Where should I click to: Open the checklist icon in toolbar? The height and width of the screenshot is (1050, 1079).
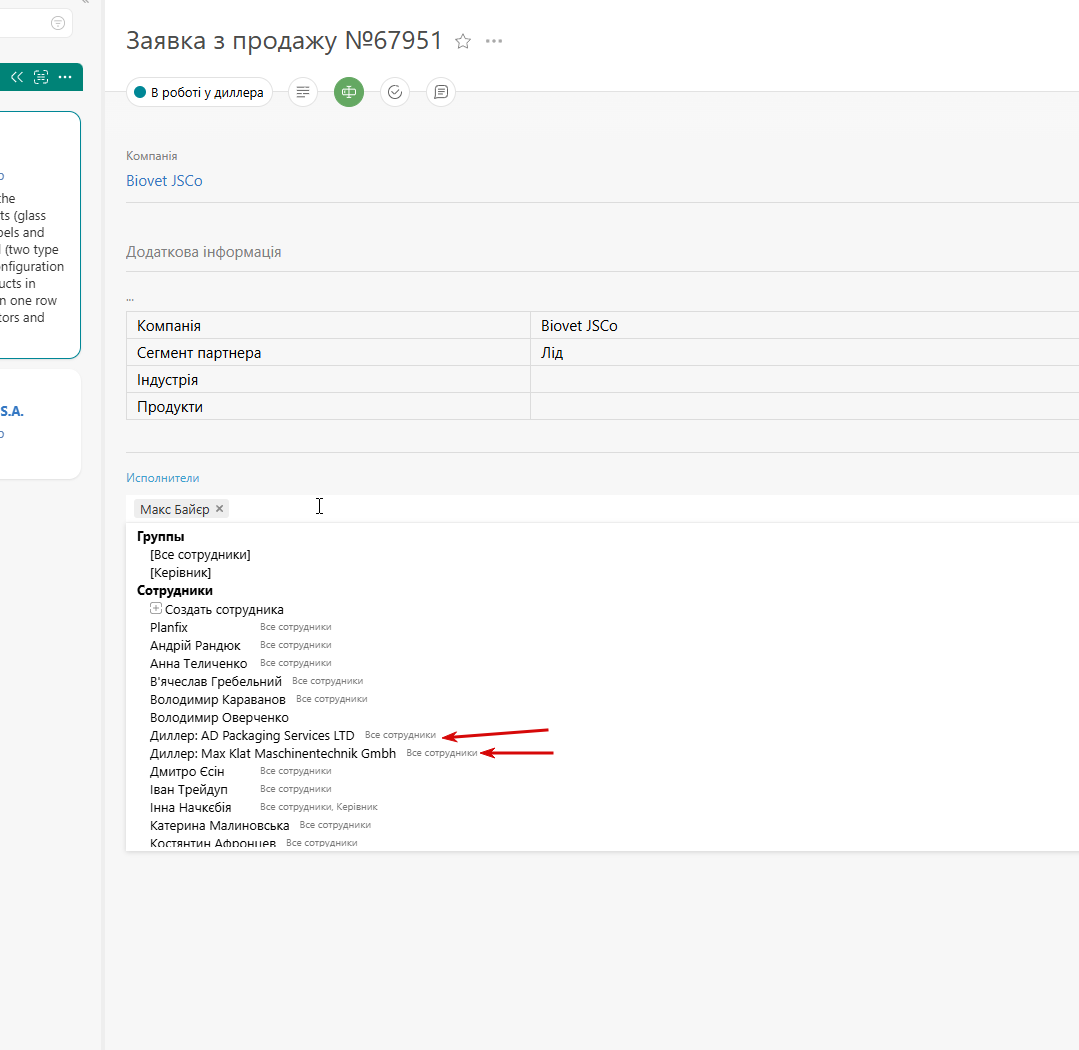395,92
